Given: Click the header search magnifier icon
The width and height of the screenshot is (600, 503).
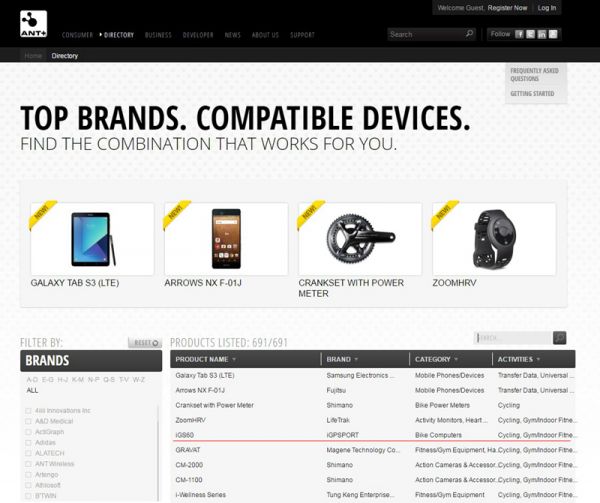Looking at the screenshot, I should 470,34.
